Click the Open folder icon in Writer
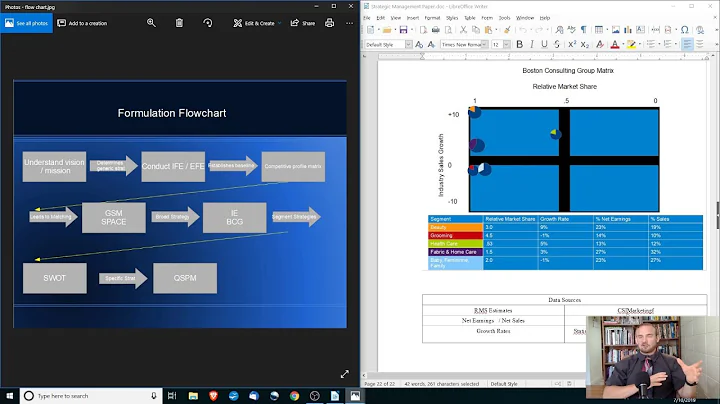Image resolution: width=720 pixels, height=404 pixels. tap(387, 30)
